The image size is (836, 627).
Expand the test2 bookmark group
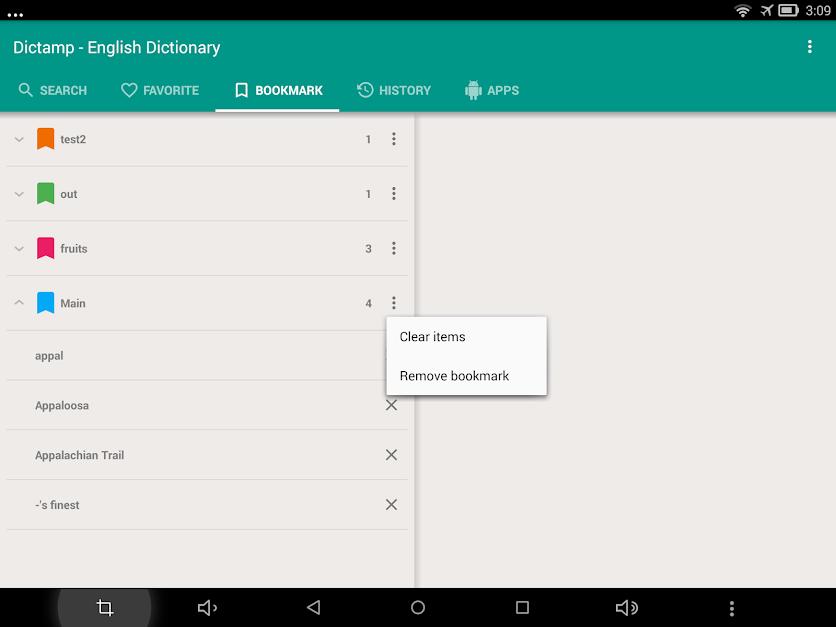click(19, 140)
